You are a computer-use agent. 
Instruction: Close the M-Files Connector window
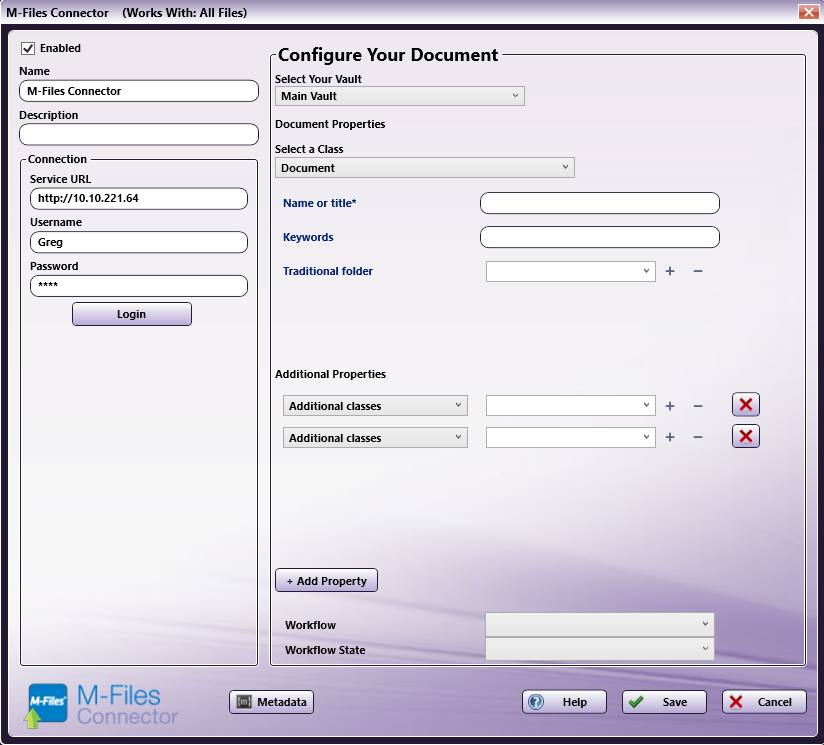click(x=808, y=12)
